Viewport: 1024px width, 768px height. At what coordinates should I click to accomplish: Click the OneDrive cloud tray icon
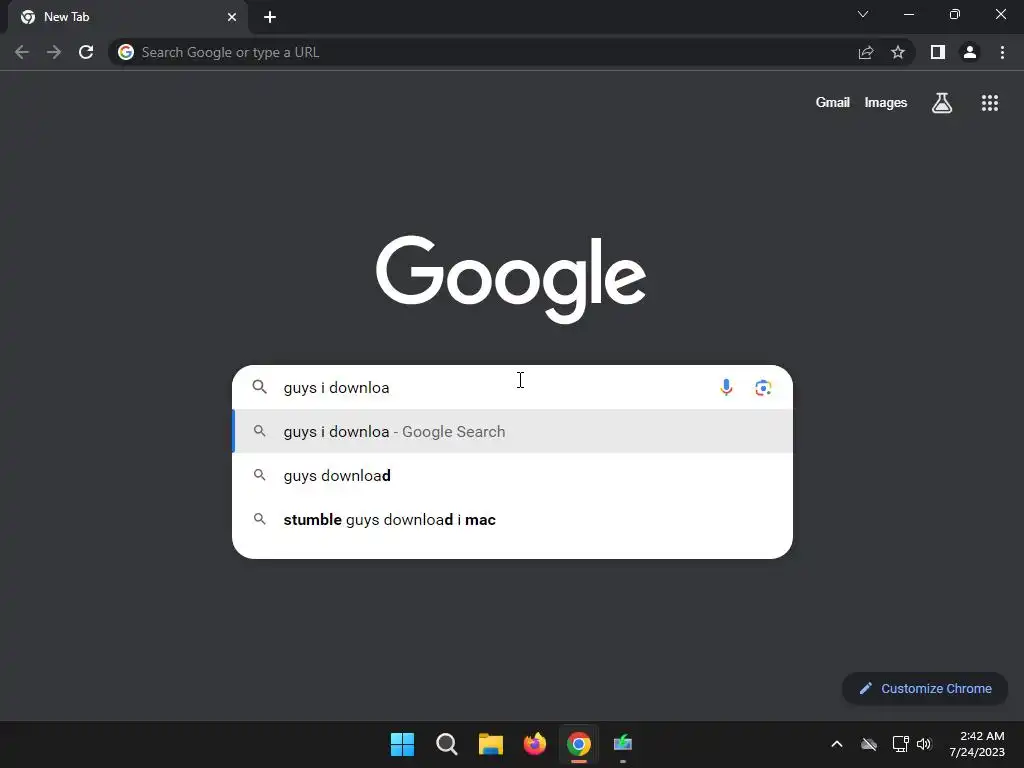click(869, 744)
